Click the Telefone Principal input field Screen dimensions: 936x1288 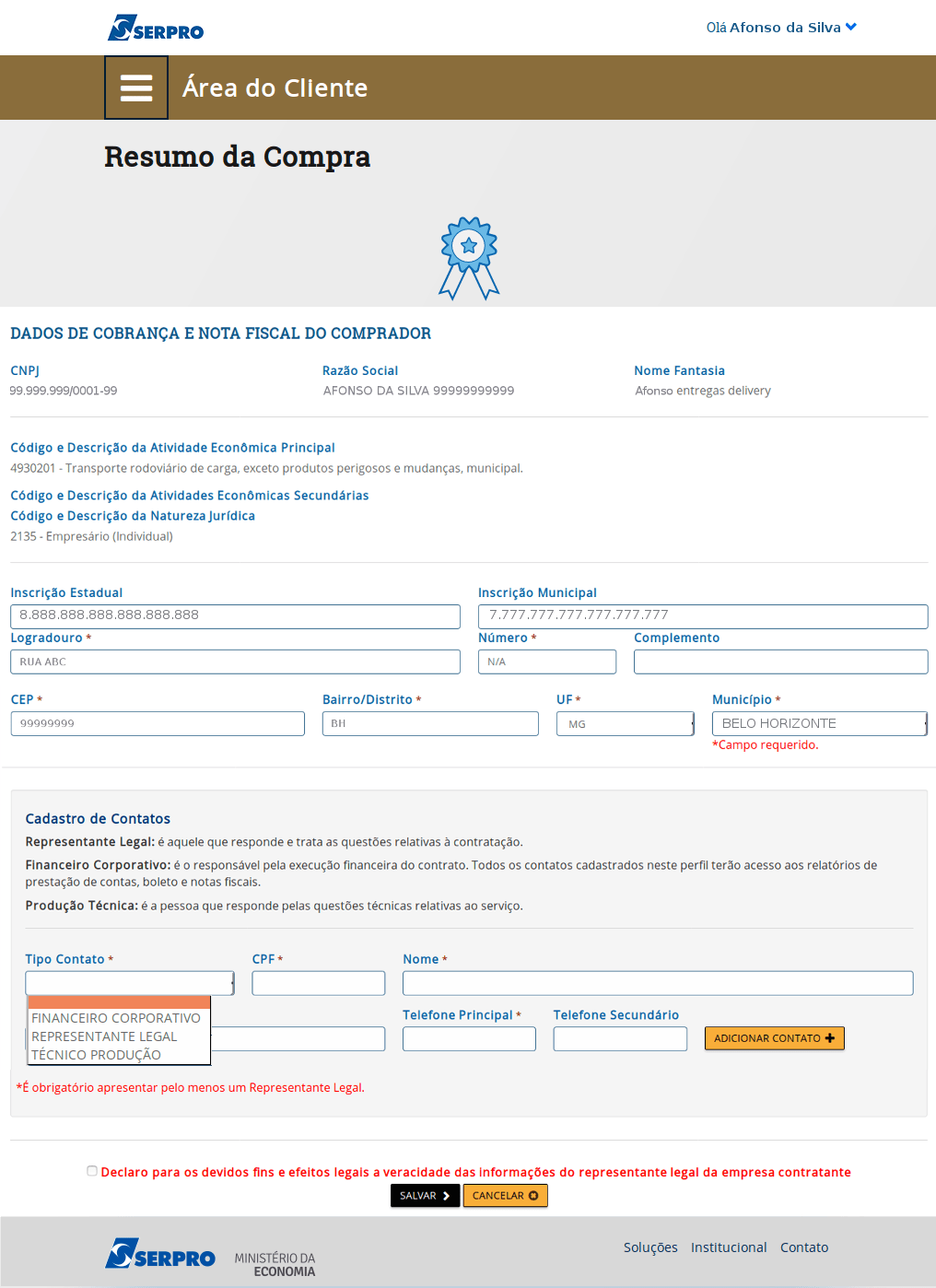[469, 1039]
